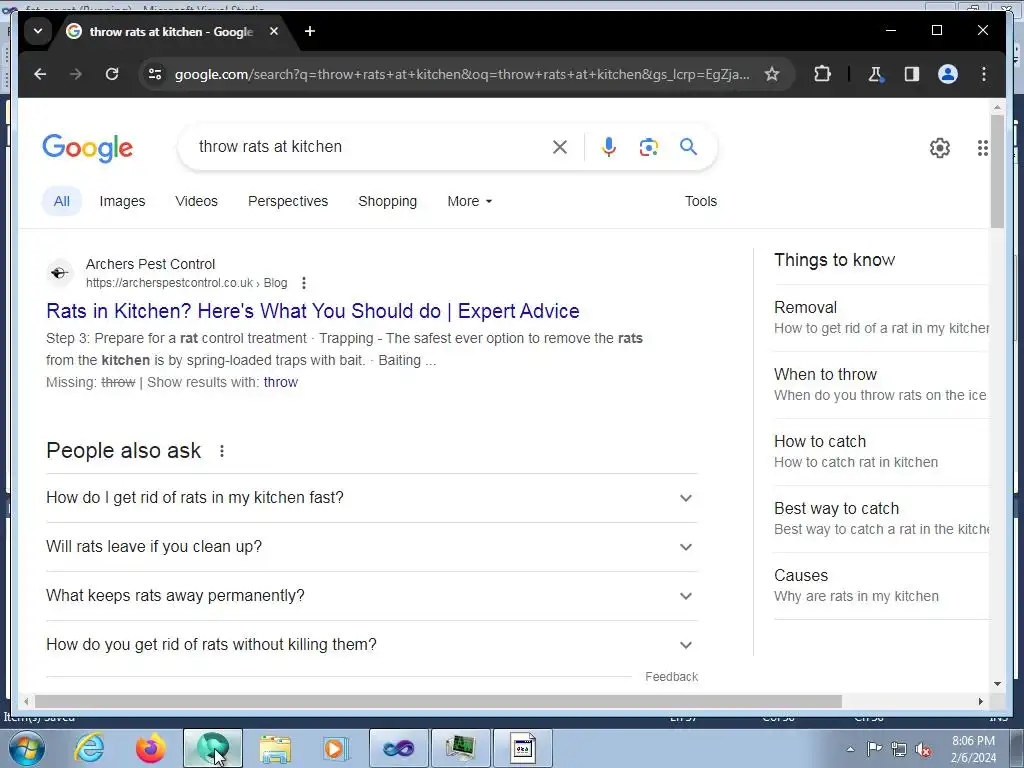Submit search with the magnifier icon
This screenshot has height=768, width=1024.
tap(688, 147)
